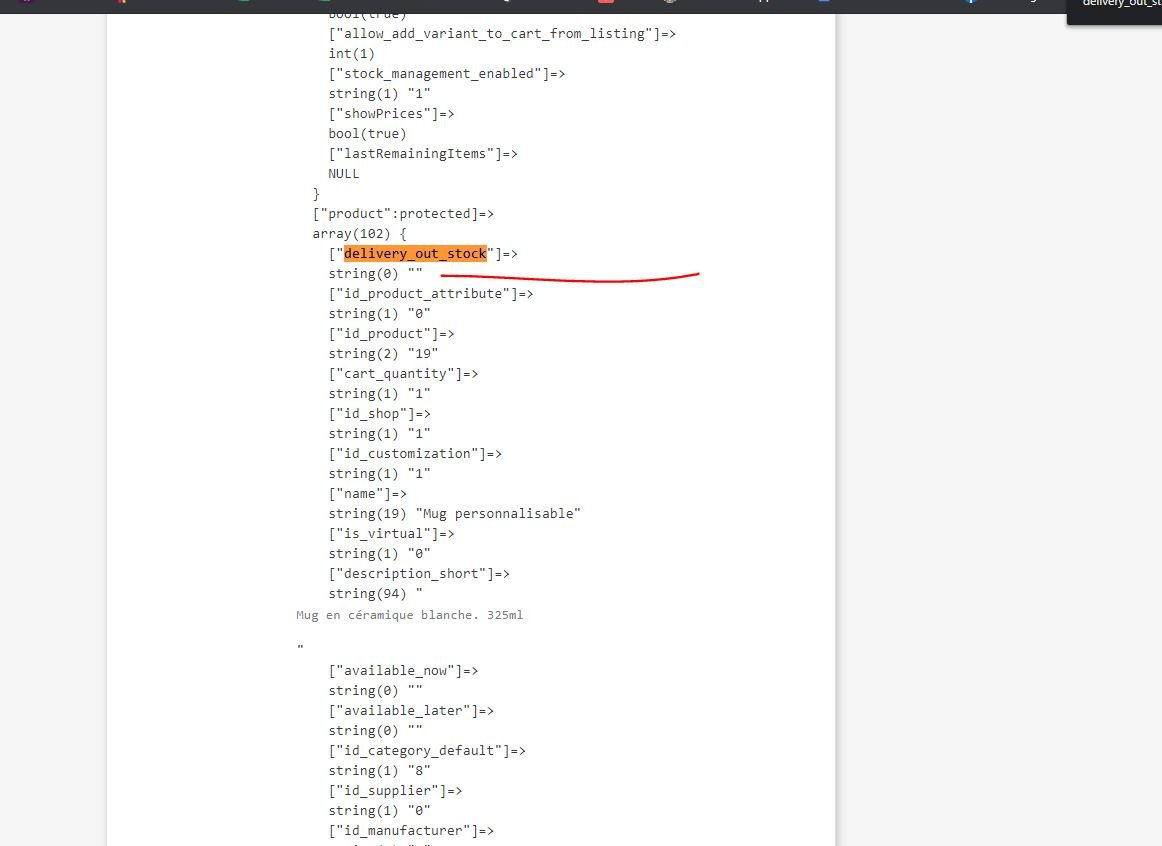
Task: Select the id_customization key
Action: click(x=415, y=453)
